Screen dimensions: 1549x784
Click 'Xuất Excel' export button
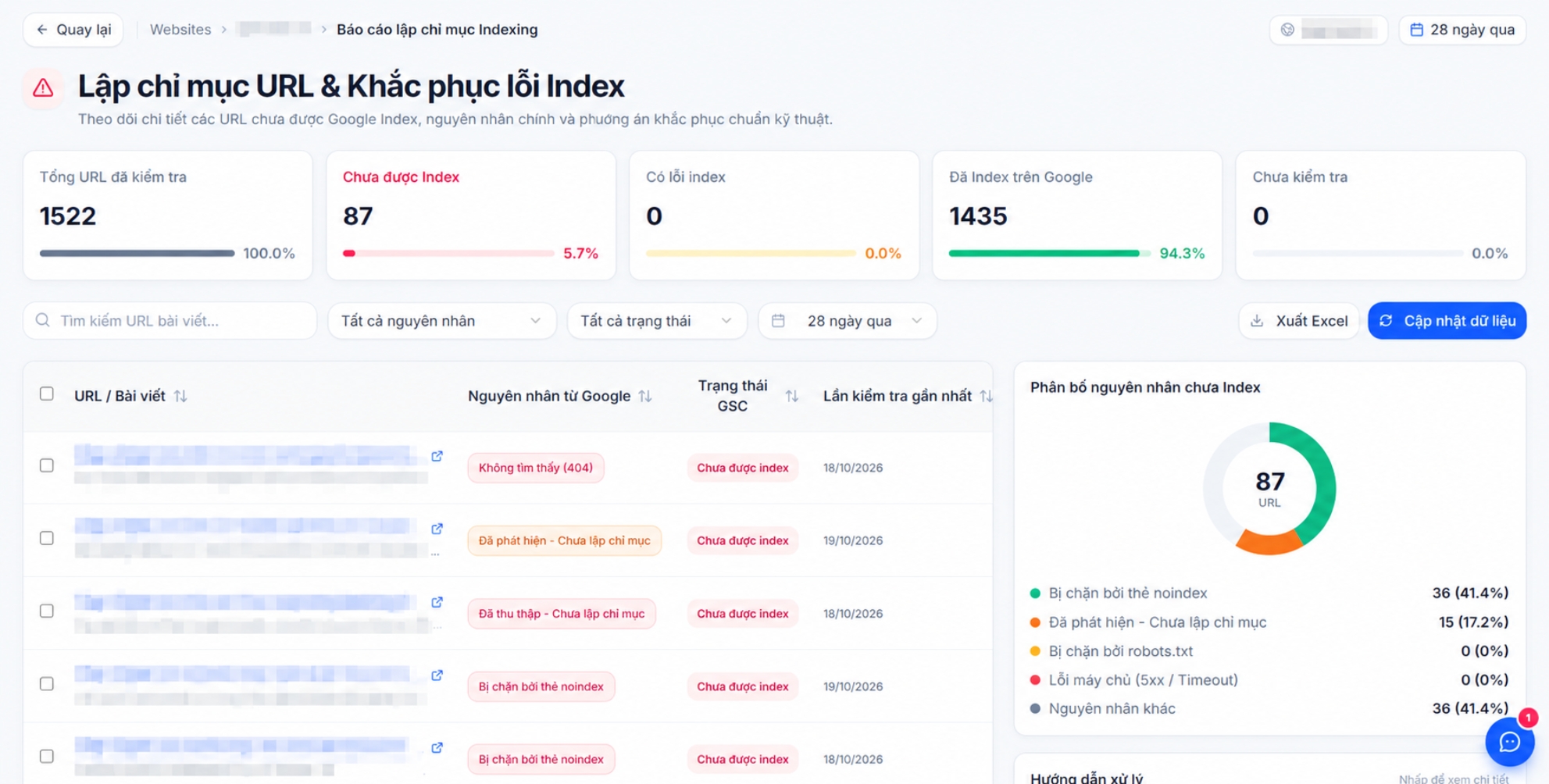click(1299, 321)
